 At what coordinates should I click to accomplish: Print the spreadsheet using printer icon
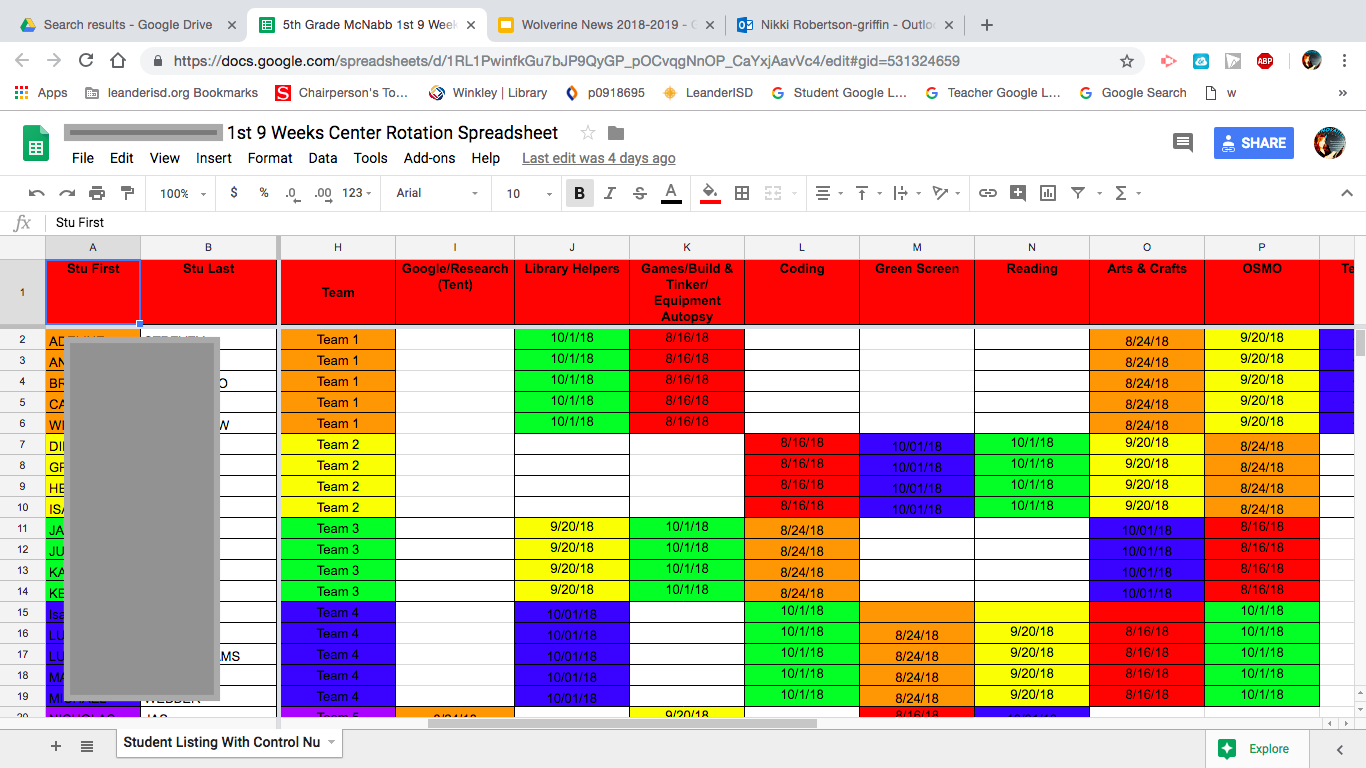[97, 193]
